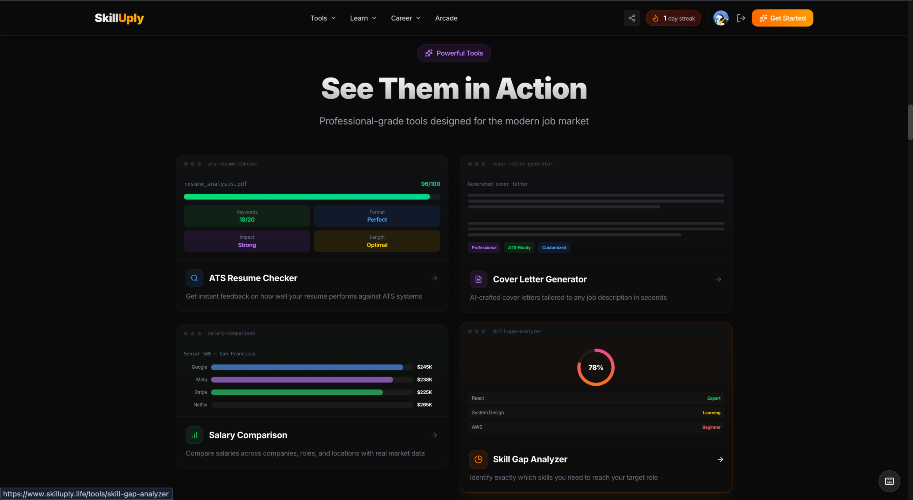This screenshot has width=913, height=500.
Task: Click the Cover Letter Generator document icon
Action: click(478, 279)
